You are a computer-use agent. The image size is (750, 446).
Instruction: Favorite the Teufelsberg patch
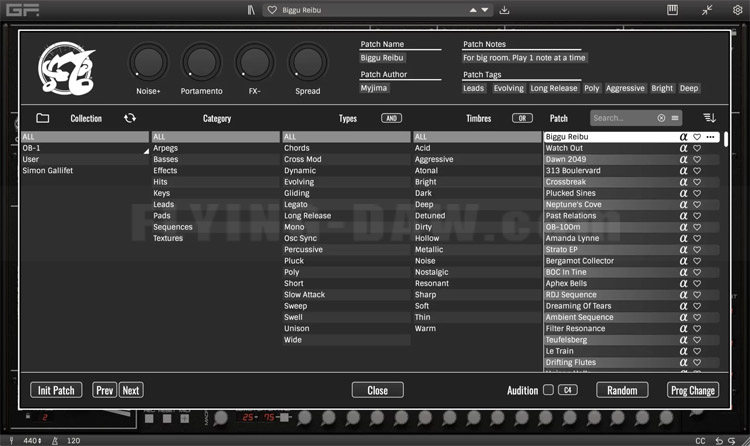(x=697, y=340)
